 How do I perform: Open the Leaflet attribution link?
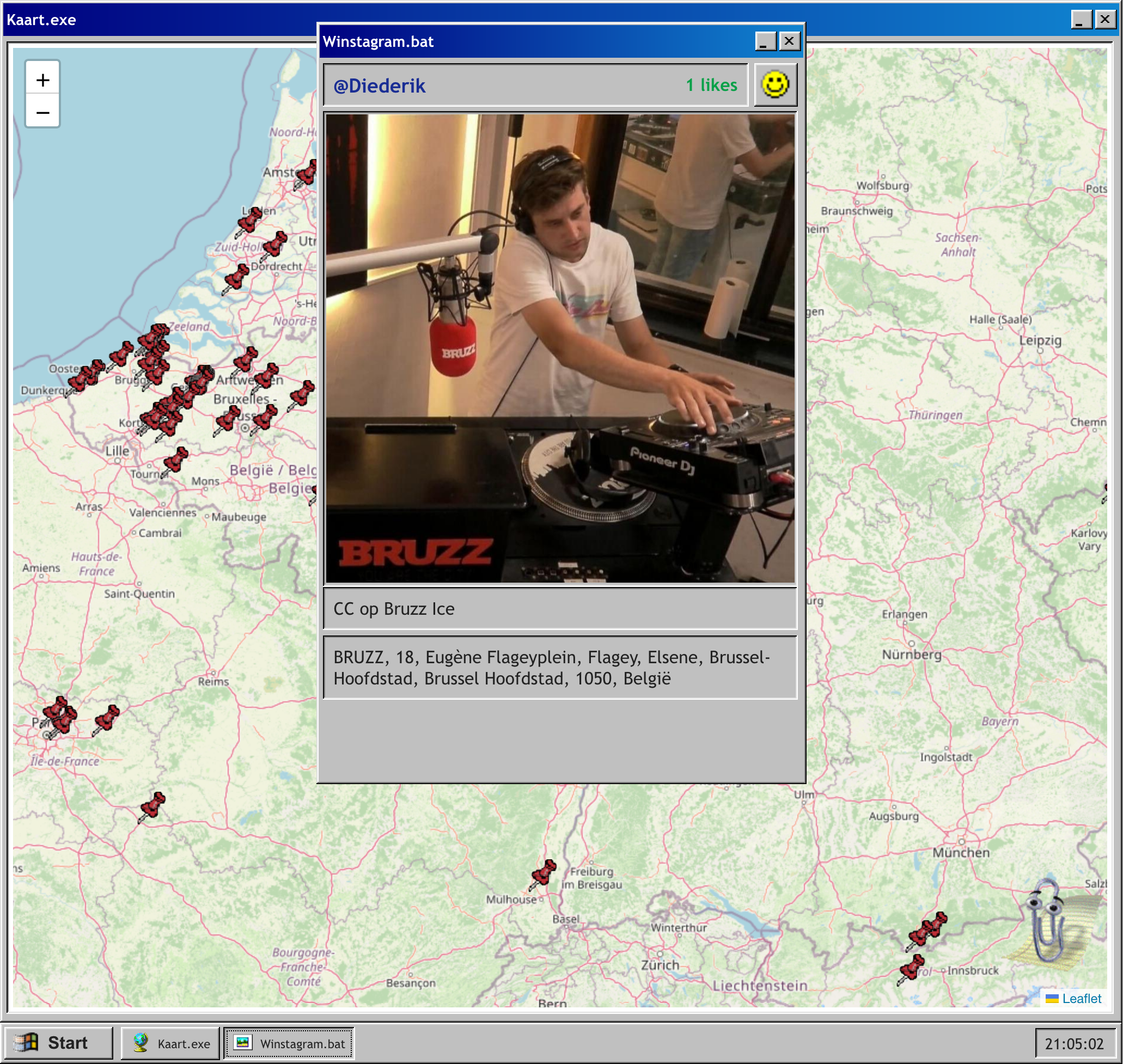point(1081,998)
